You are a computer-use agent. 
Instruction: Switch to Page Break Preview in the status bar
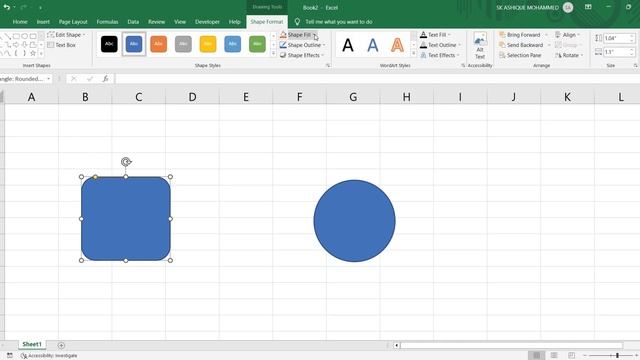click(571, 356)
